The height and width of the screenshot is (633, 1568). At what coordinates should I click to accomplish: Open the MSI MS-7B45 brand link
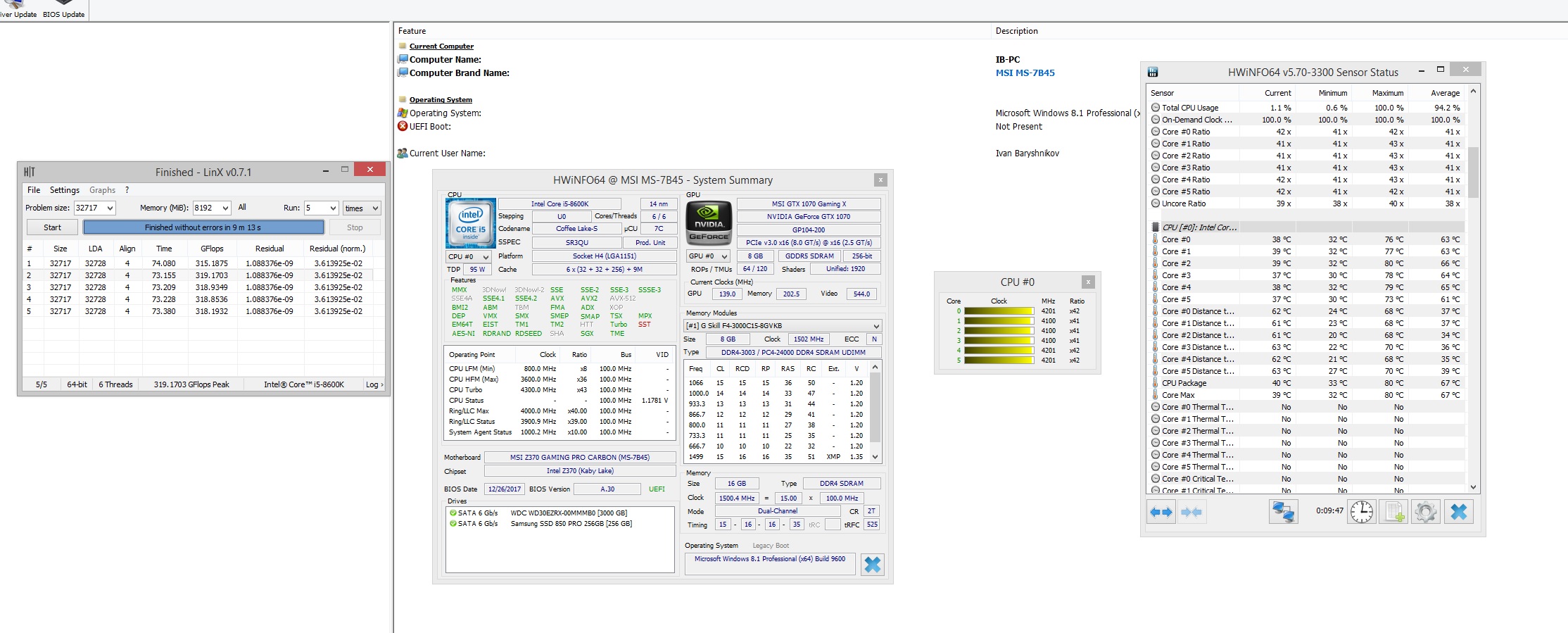pyautogui.click(x=1025, y=73)
